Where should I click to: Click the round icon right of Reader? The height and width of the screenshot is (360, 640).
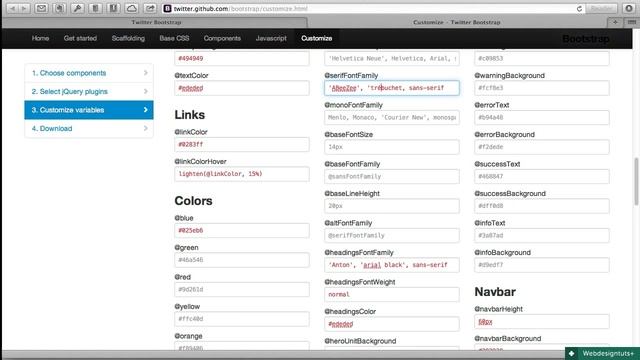[x=629, y=8]
